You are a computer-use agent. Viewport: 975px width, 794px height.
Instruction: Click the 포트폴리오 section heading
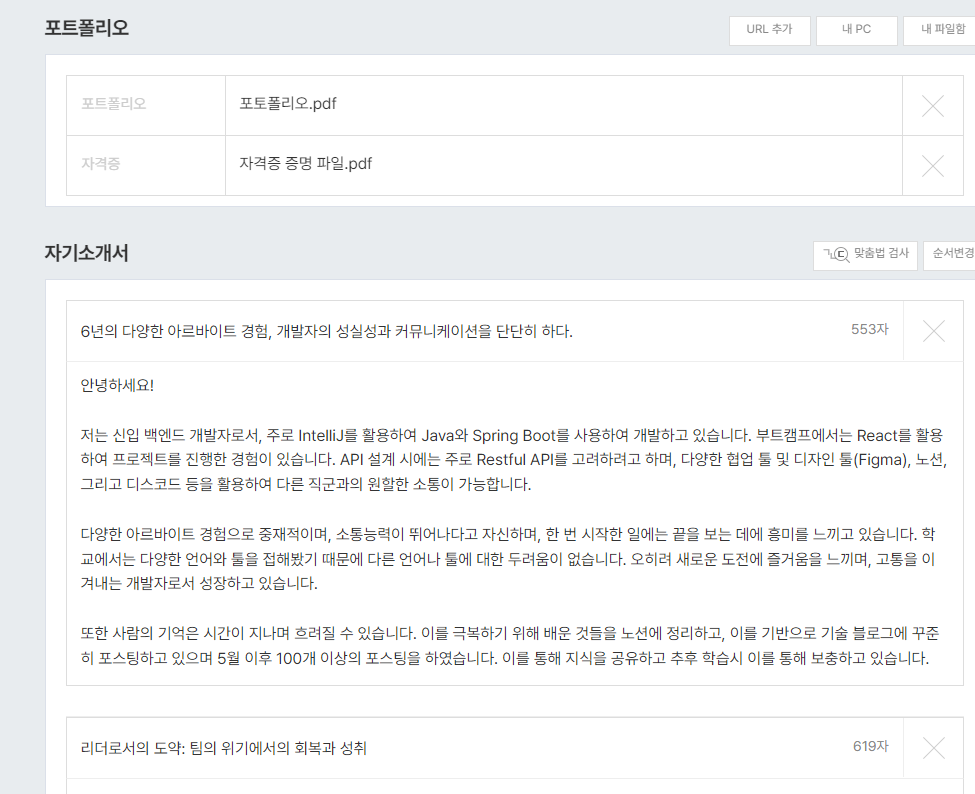[86, 28]
